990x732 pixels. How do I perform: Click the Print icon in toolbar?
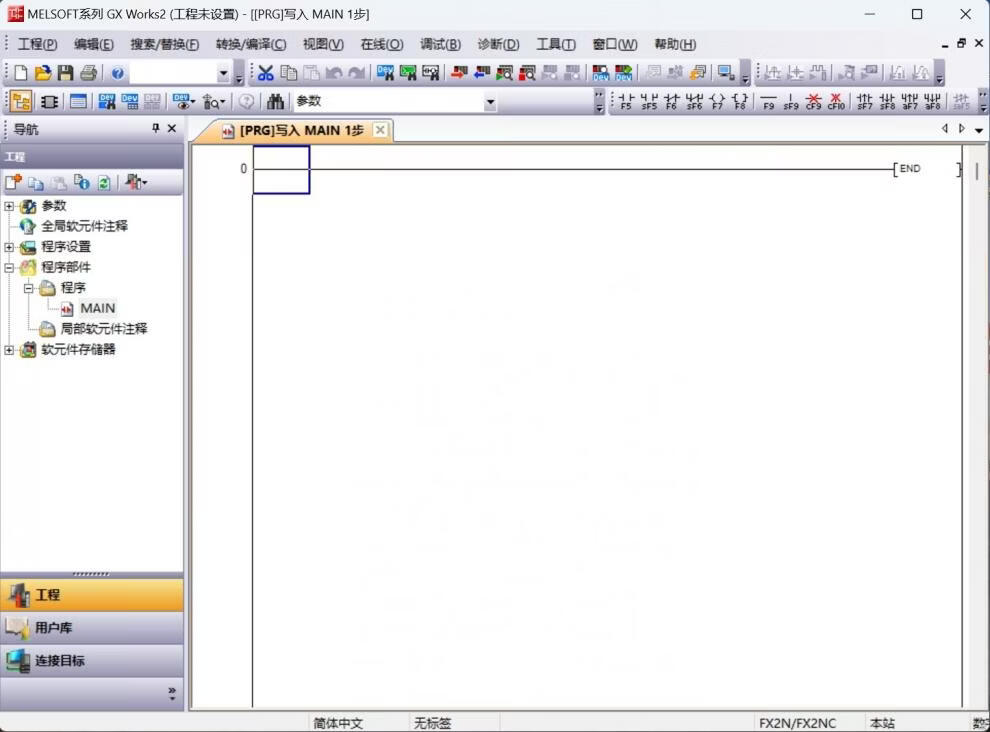pos(88,73)
